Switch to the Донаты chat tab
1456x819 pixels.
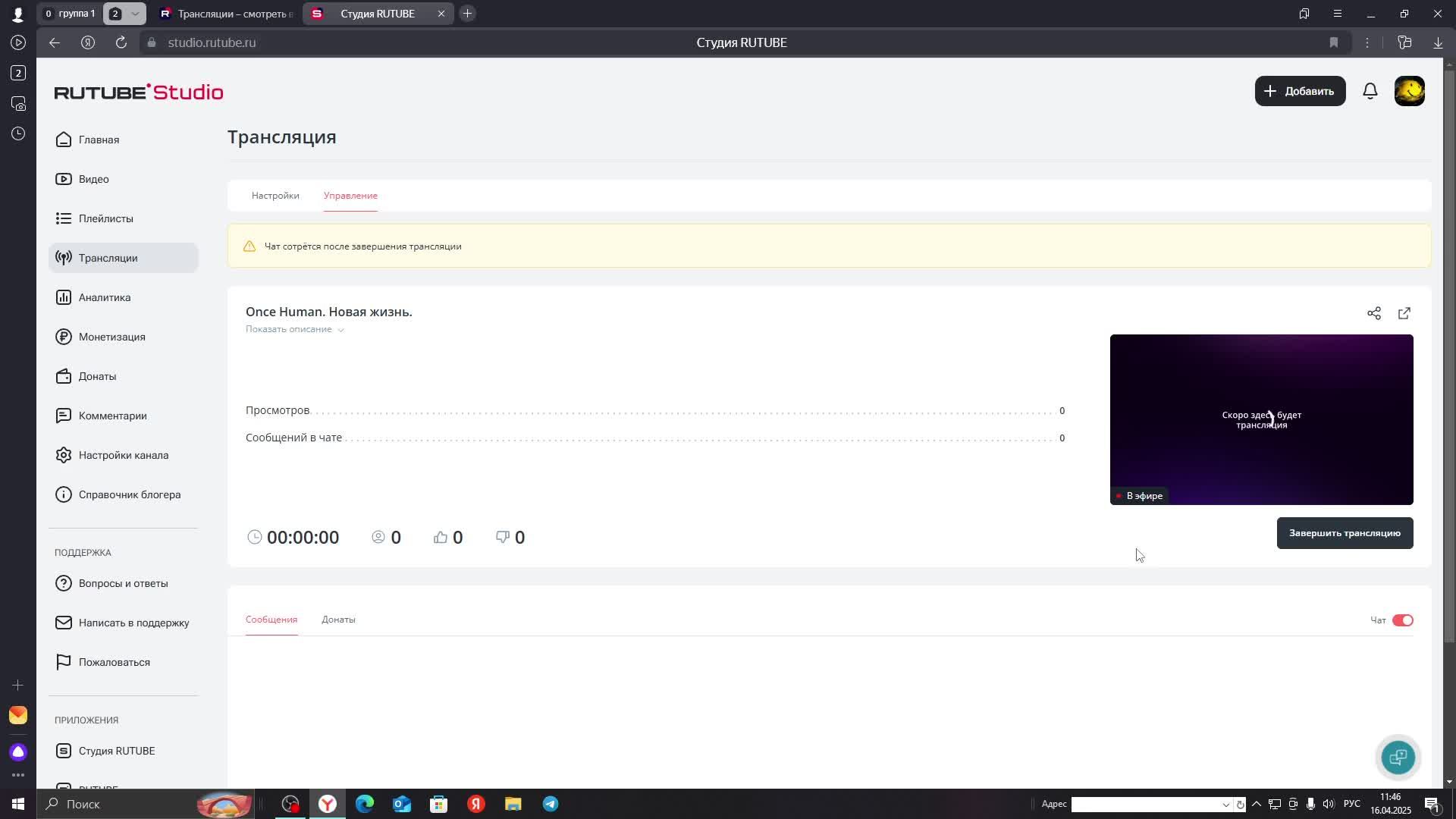pyautogui.click(x=338, y=620)
